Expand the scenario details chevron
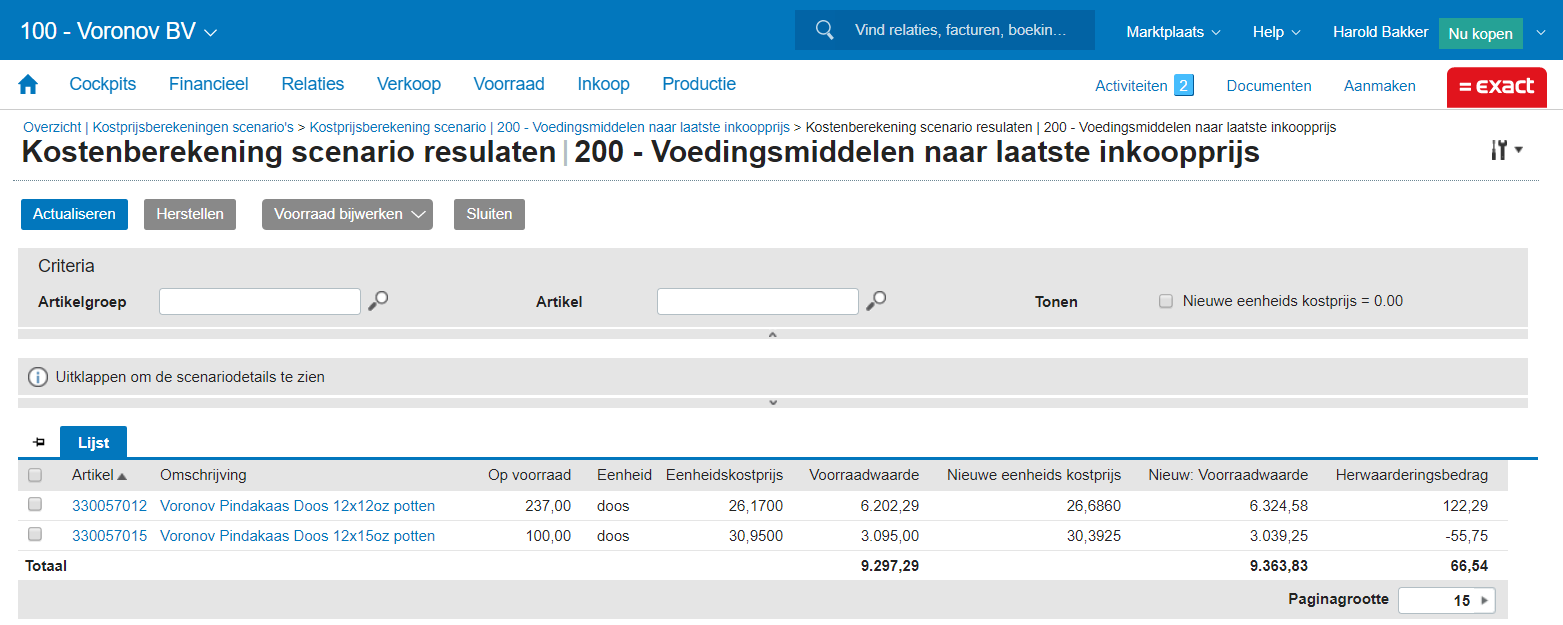The image size is (1563, 625). pyautogui.click(x=772, y=402)
